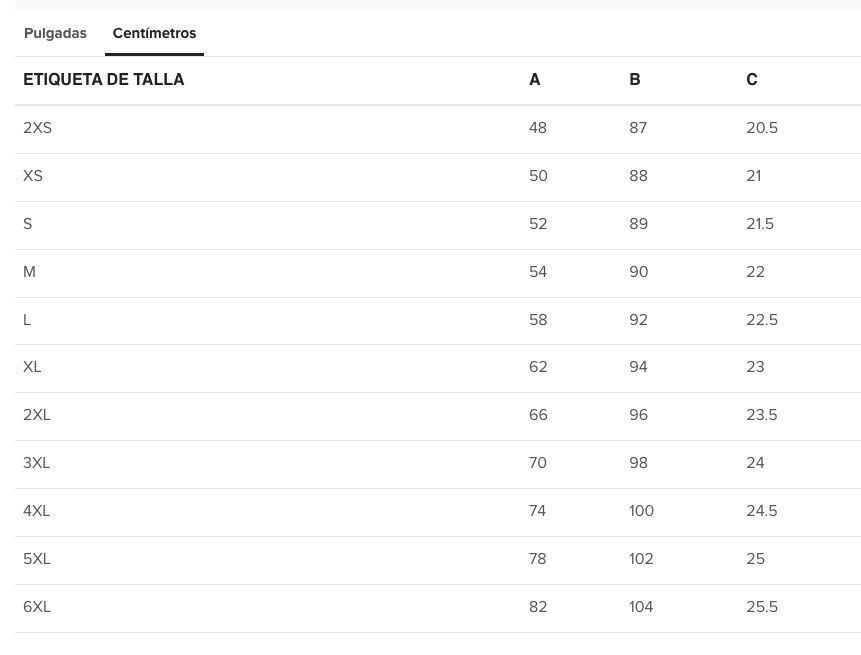861x655 pixels.
Task: Click value 48 in 2XS row
Action: (x=538, y=128)
